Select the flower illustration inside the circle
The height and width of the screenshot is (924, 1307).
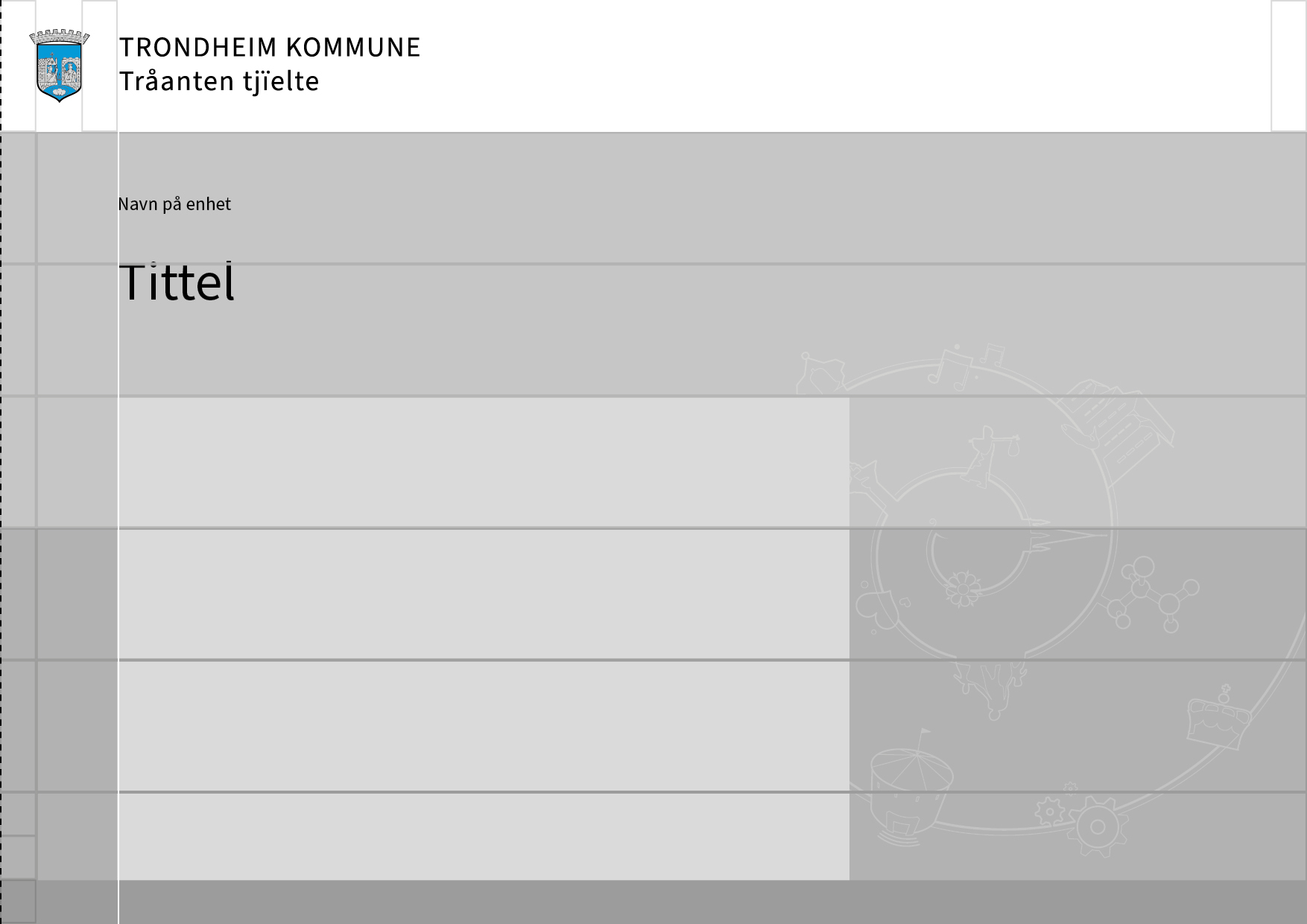961,588
